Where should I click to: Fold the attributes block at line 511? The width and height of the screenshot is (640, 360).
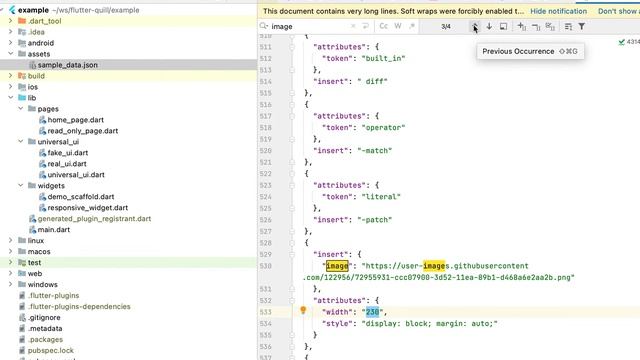[x=292, y=47]
